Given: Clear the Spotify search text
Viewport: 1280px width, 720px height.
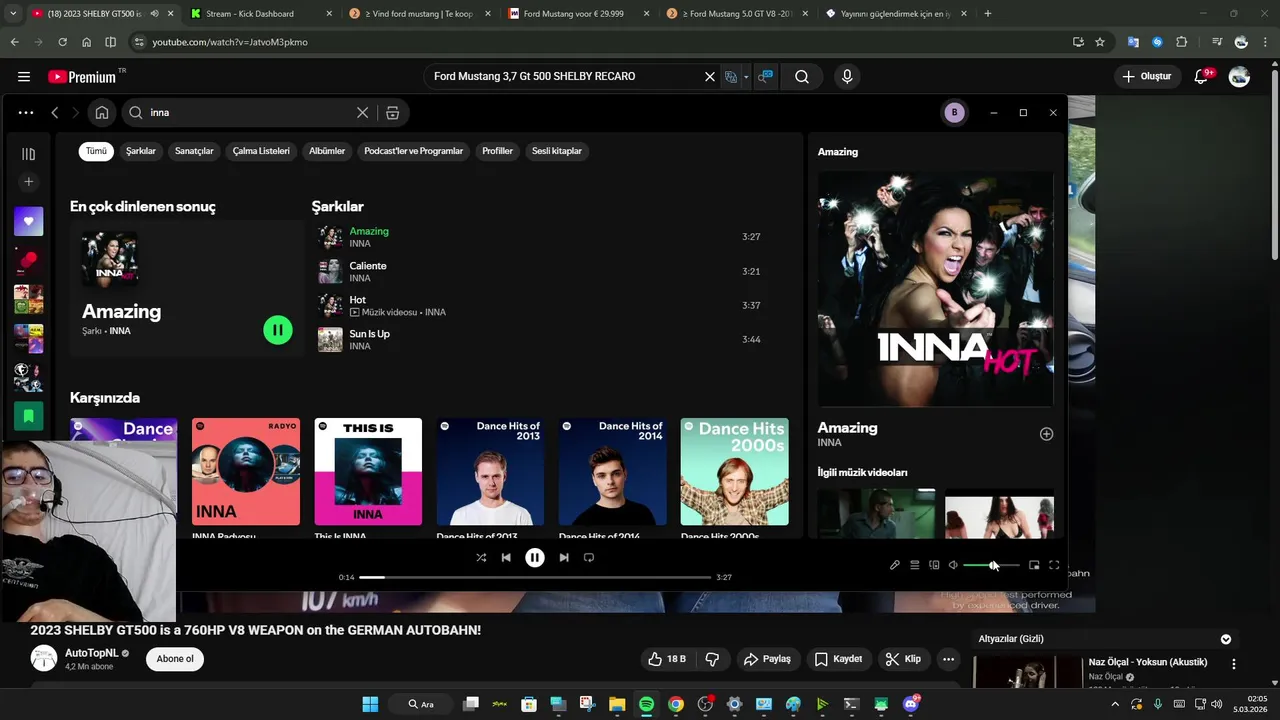Looking at the screenshot, I should [362, 113].
